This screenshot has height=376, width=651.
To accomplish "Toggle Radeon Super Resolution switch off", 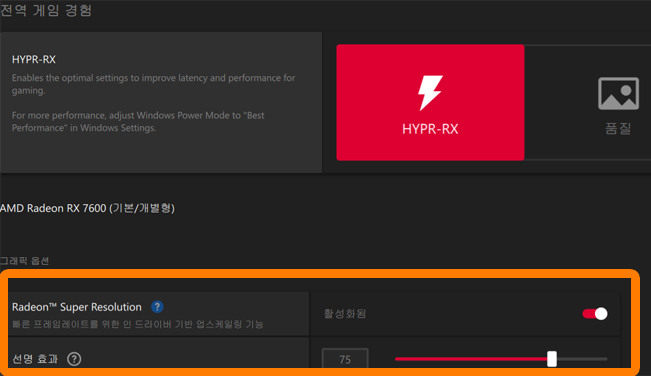I will 595,314.
